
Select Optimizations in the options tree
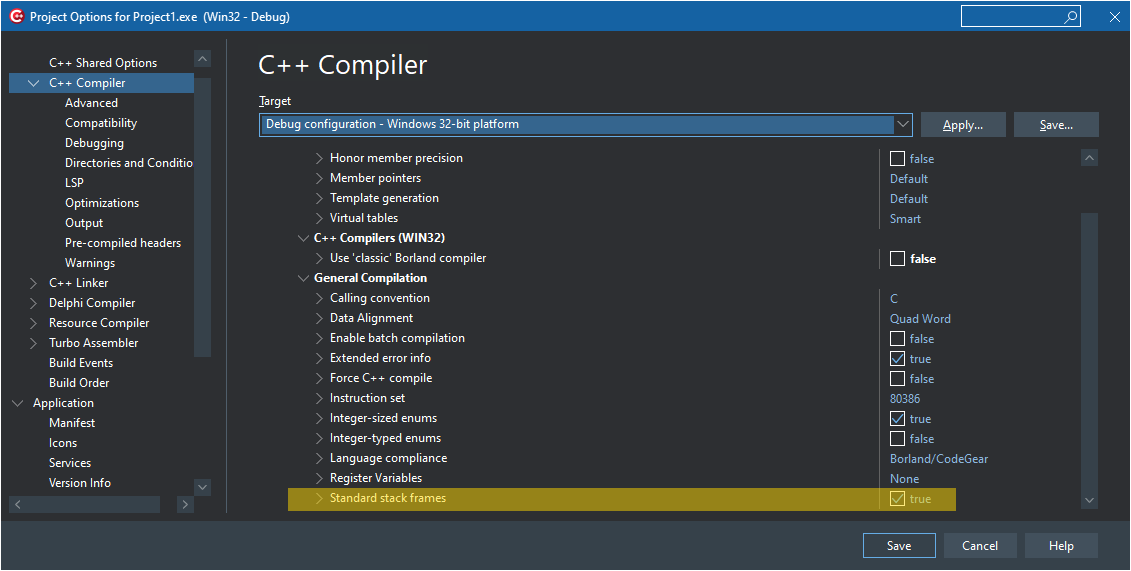click(102, 203)
